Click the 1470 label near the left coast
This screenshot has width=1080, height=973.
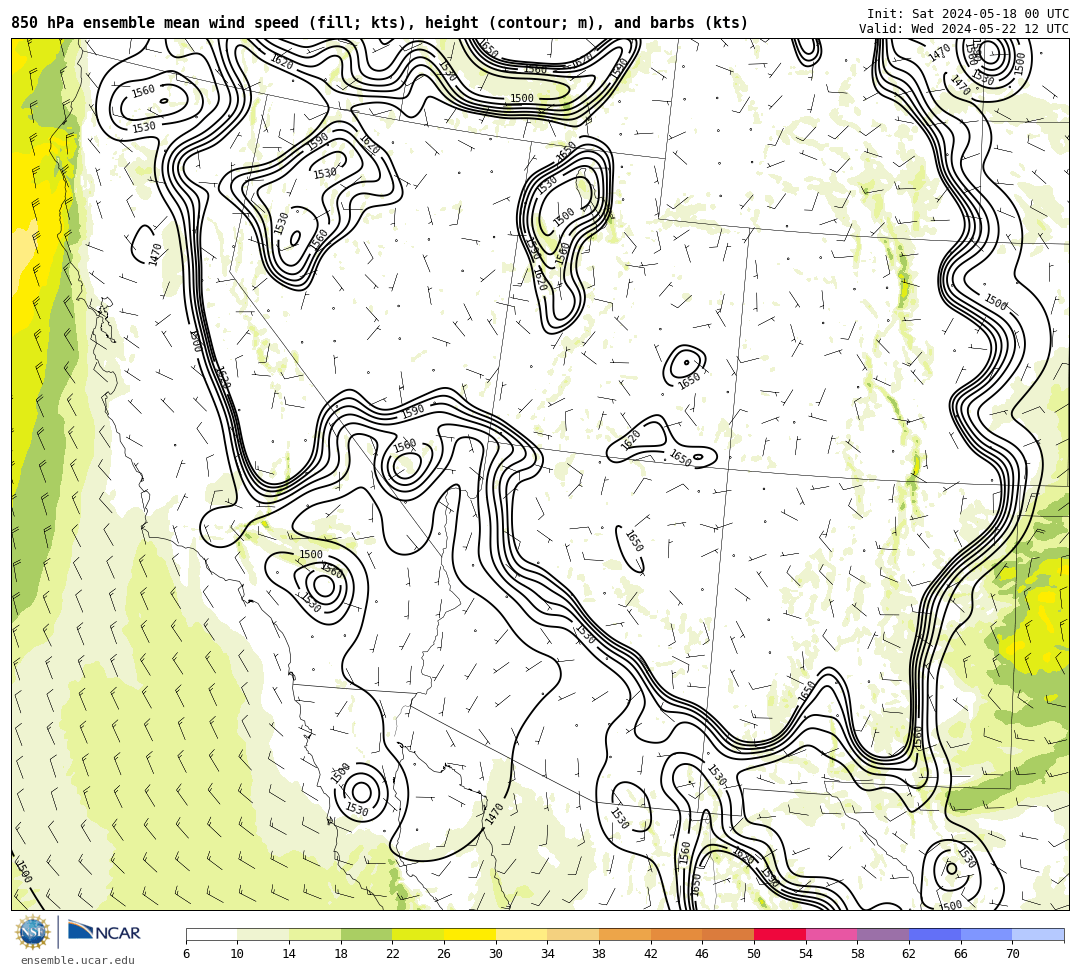pos(155,254)
